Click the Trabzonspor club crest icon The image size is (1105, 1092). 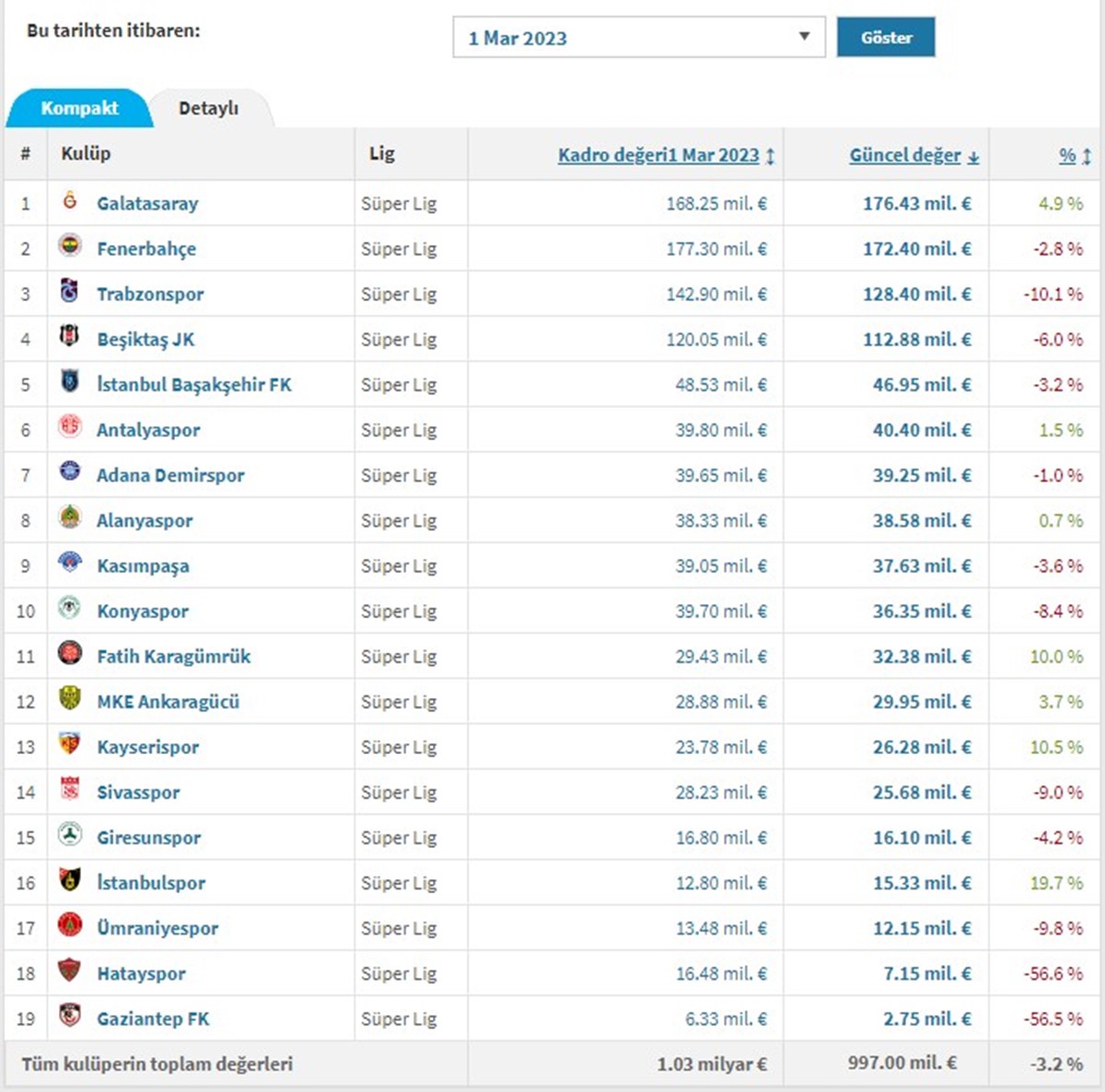tap(70, 291)
